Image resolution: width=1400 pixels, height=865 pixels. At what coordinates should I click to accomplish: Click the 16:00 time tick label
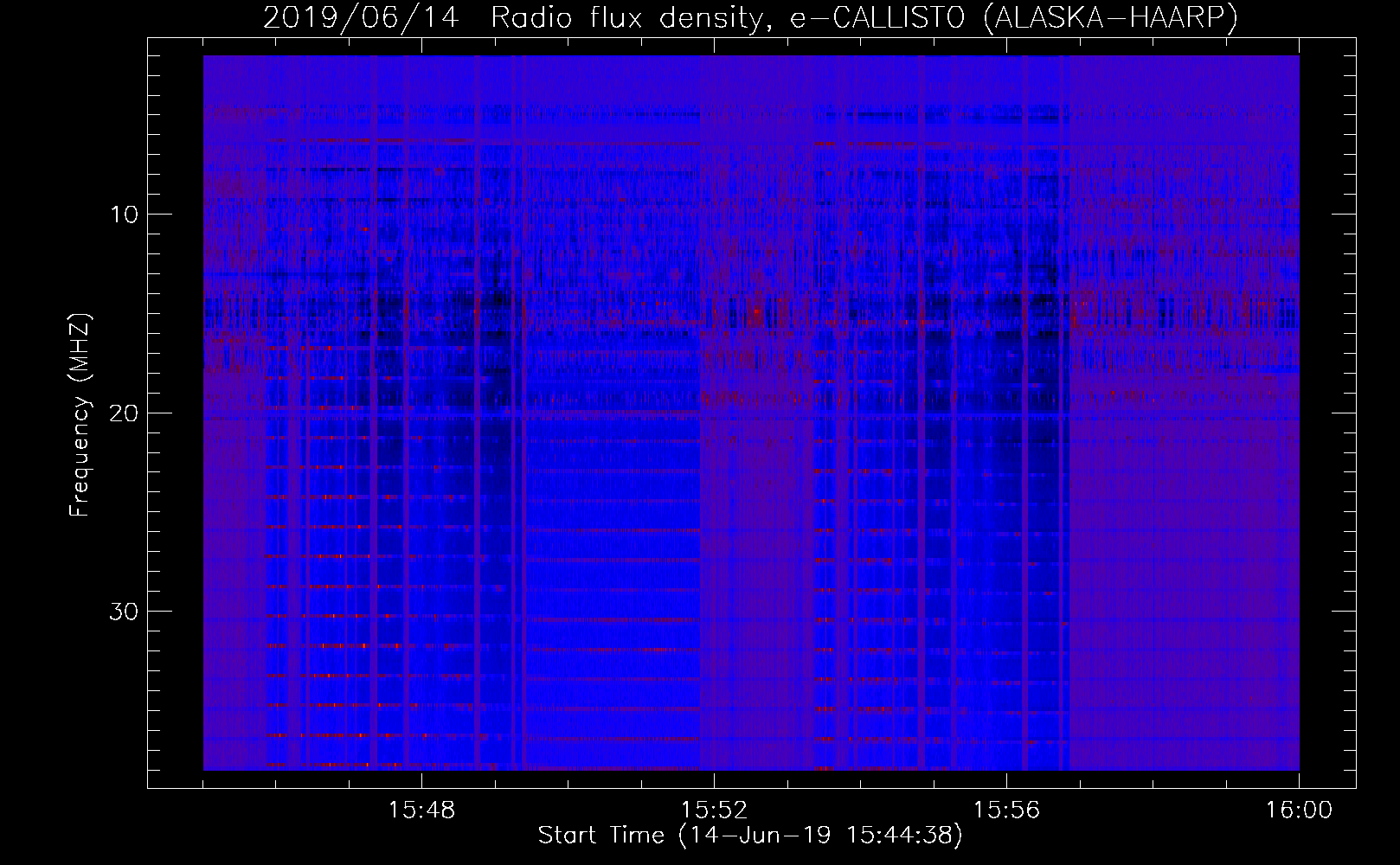point(1299,811)
